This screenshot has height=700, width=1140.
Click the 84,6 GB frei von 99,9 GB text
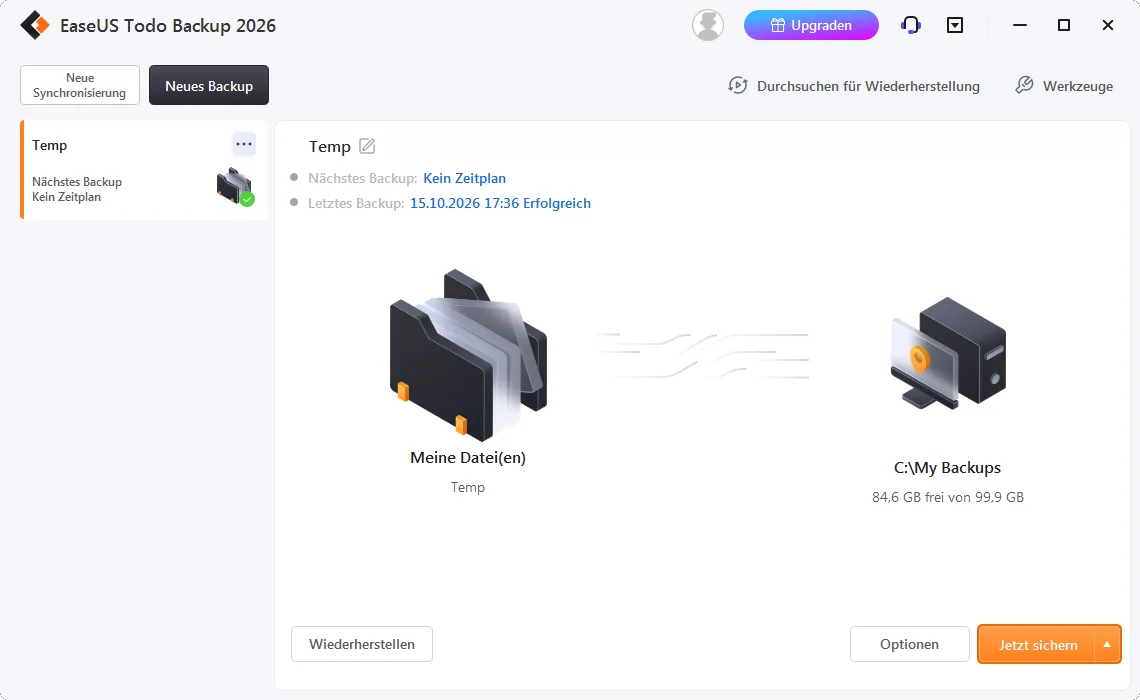point(947,497)
